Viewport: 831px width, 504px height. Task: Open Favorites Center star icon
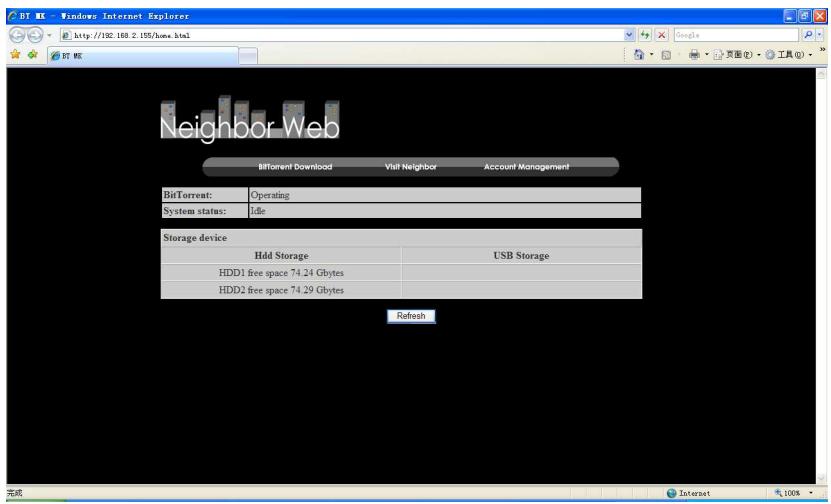tap(15, 55)
